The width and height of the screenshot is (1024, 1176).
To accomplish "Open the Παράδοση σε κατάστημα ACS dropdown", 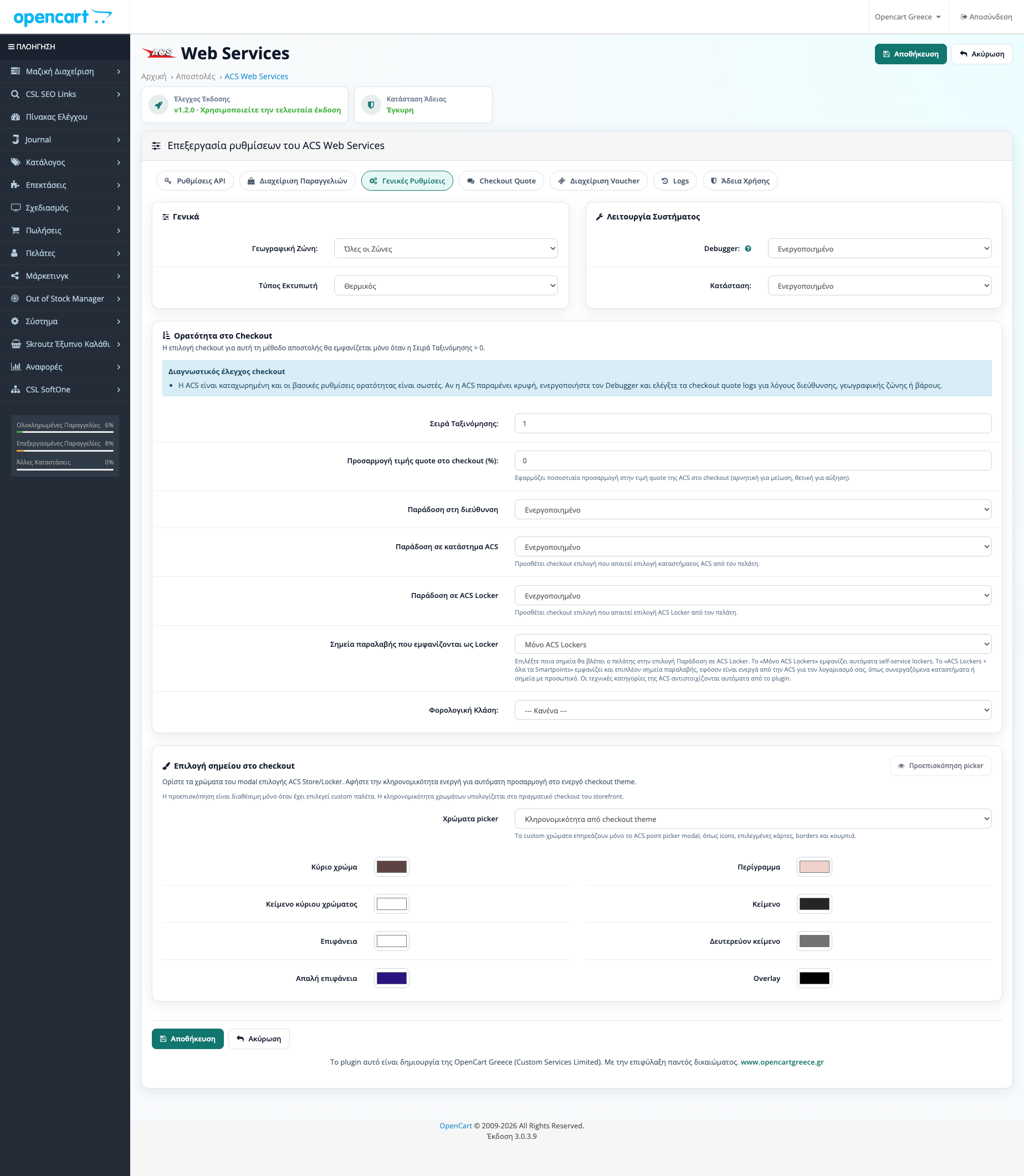I will [753, 547].
